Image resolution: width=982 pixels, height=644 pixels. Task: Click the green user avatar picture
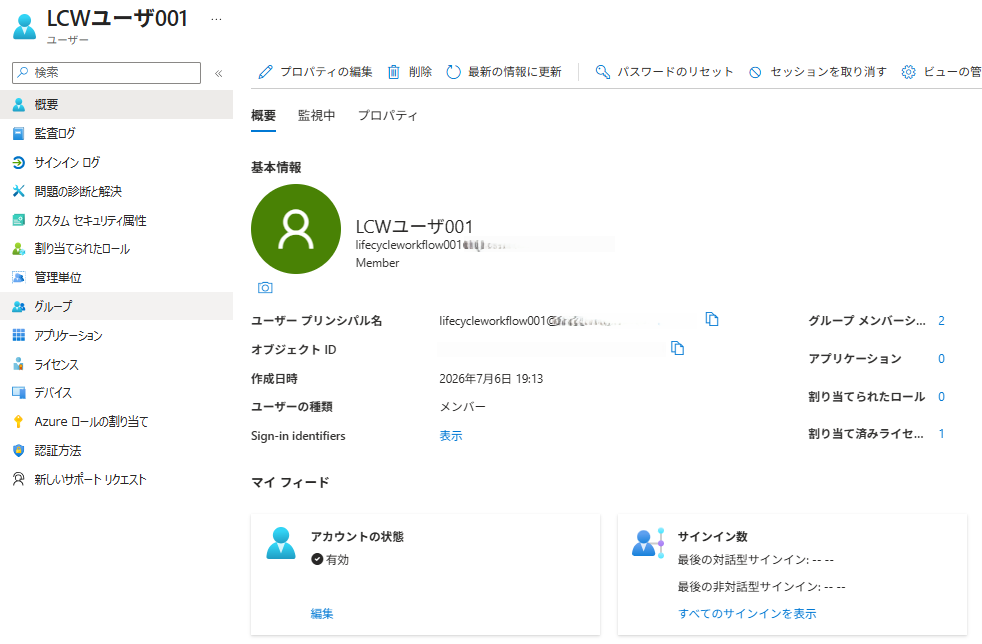pyautogui.click(x=296, y=229)
